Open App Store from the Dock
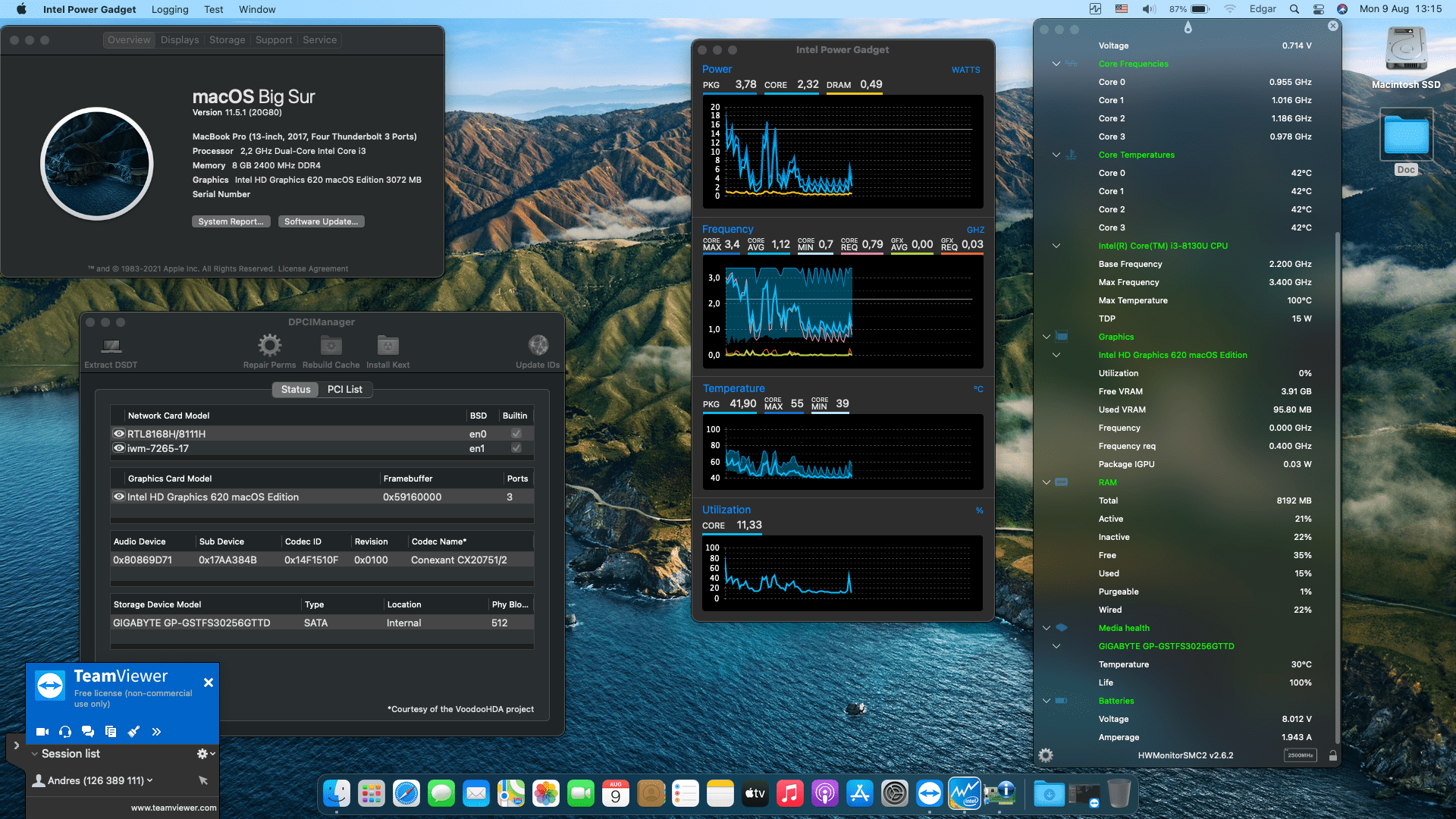The image size is (1456, 819). [860, 794]
